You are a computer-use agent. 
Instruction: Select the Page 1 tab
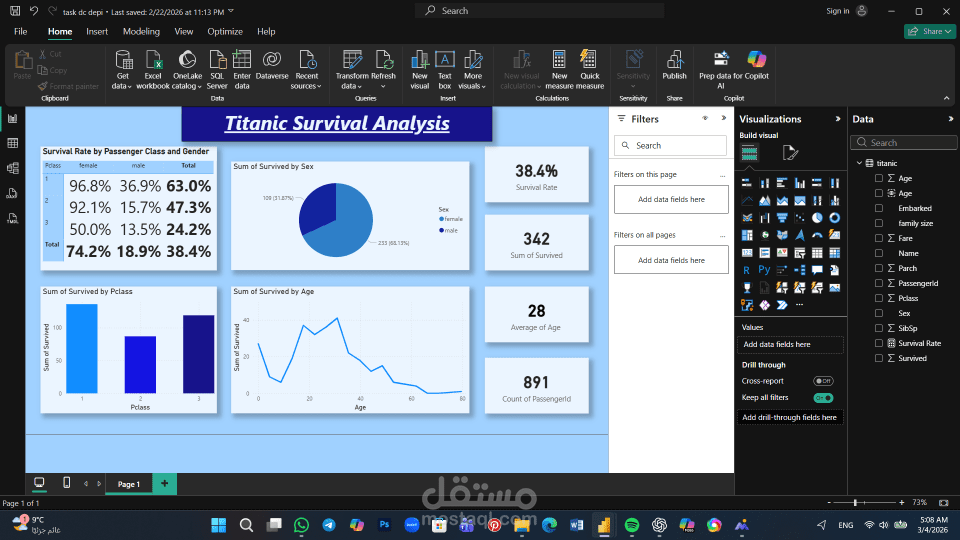point(129,484)
